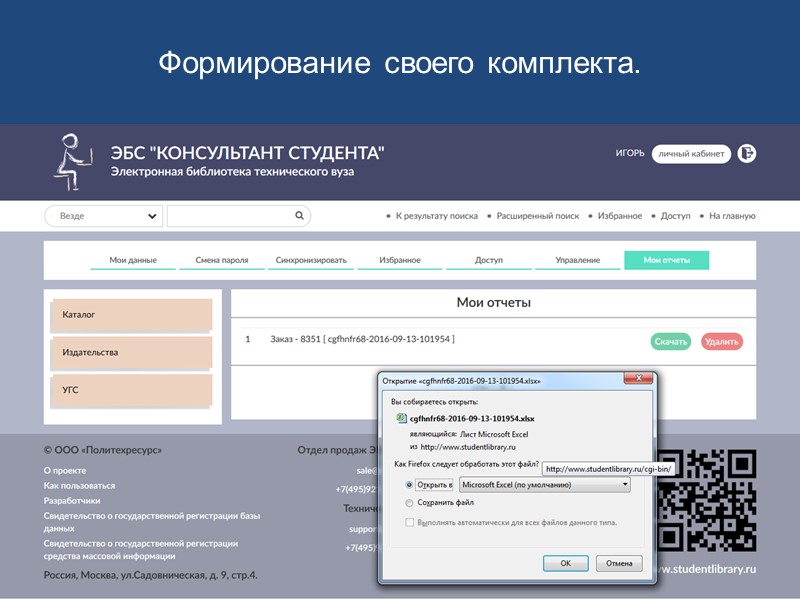Open the "Издательства" sidebar item
Screen dimensions: 800x600
click(131, 353)
